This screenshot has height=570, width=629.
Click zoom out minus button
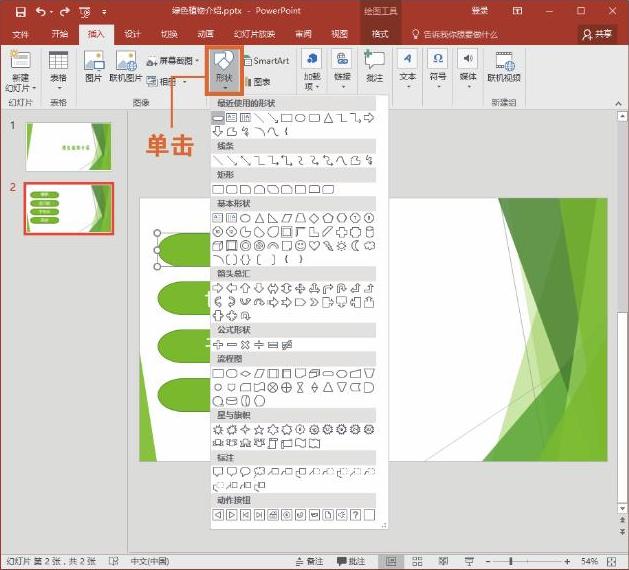click(488, 561)
